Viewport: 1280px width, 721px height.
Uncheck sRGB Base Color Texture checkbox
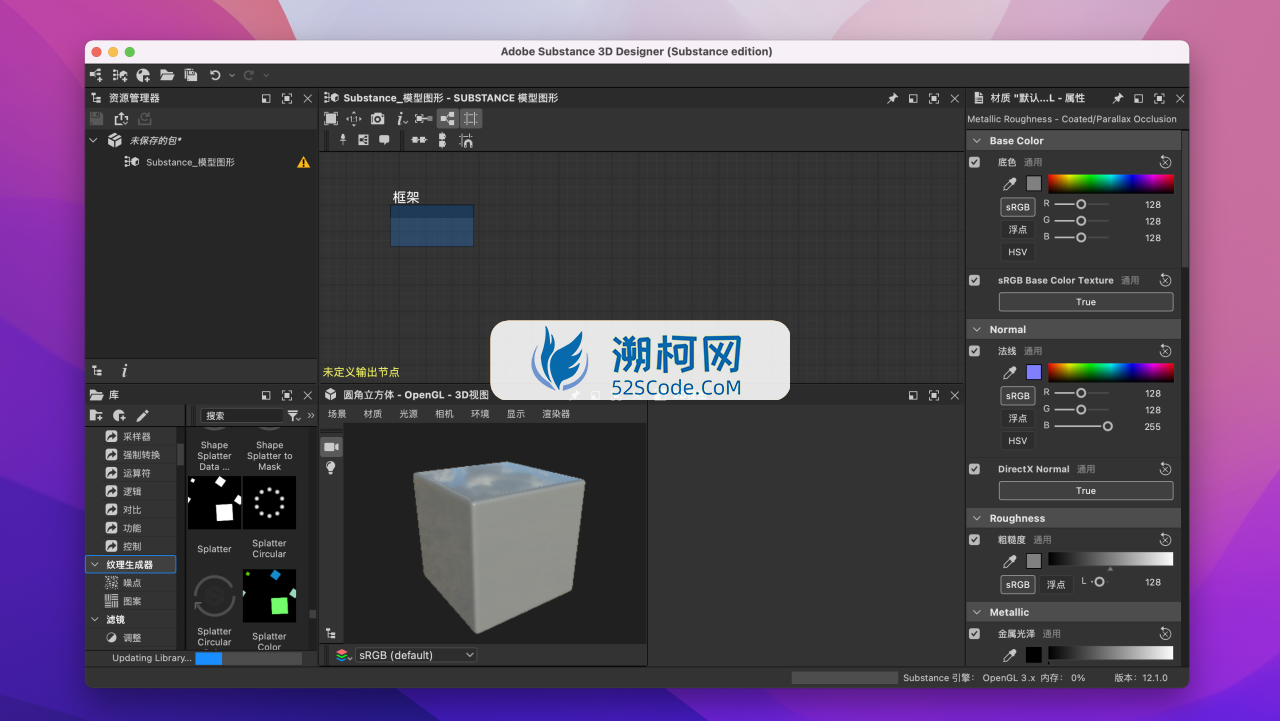click(x=975, y=281)
